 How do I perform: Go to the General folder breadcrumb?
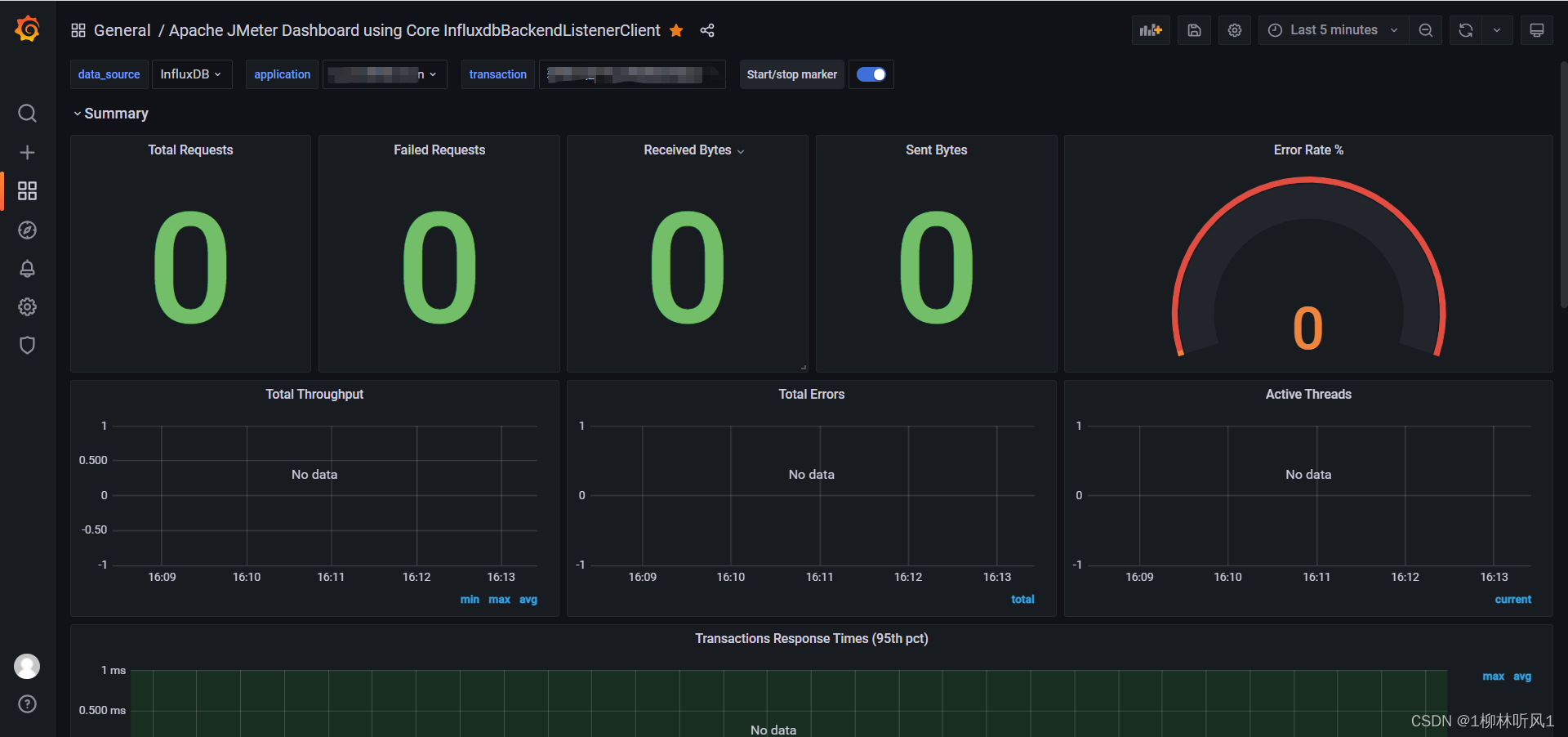(x=122, y=30)
